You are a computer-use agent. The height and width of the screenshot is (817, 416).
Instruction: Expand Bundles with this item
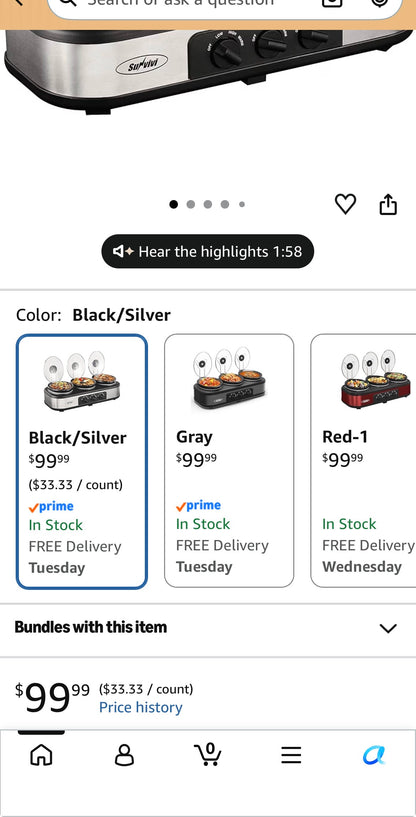(208, 627)
